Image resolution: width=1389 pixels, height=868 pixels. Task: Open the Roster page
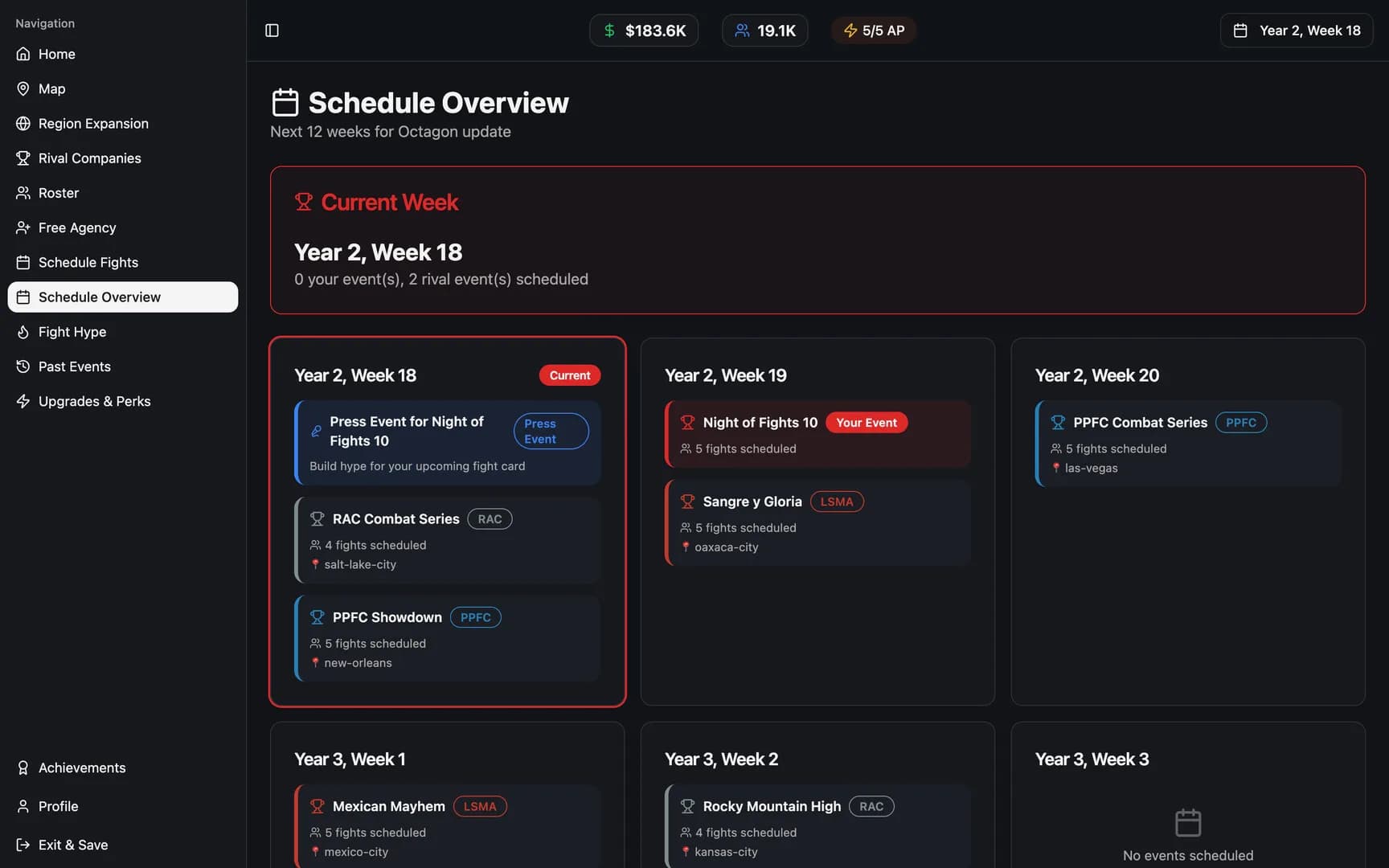(123, 193)
